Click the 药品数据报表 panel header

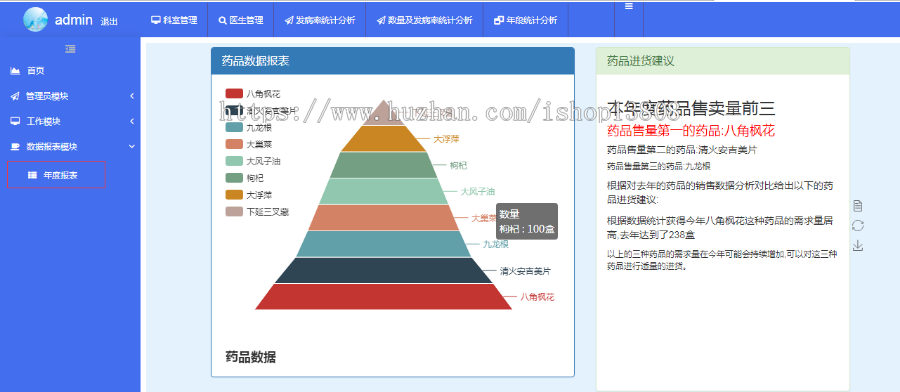(x=393, y=61)
